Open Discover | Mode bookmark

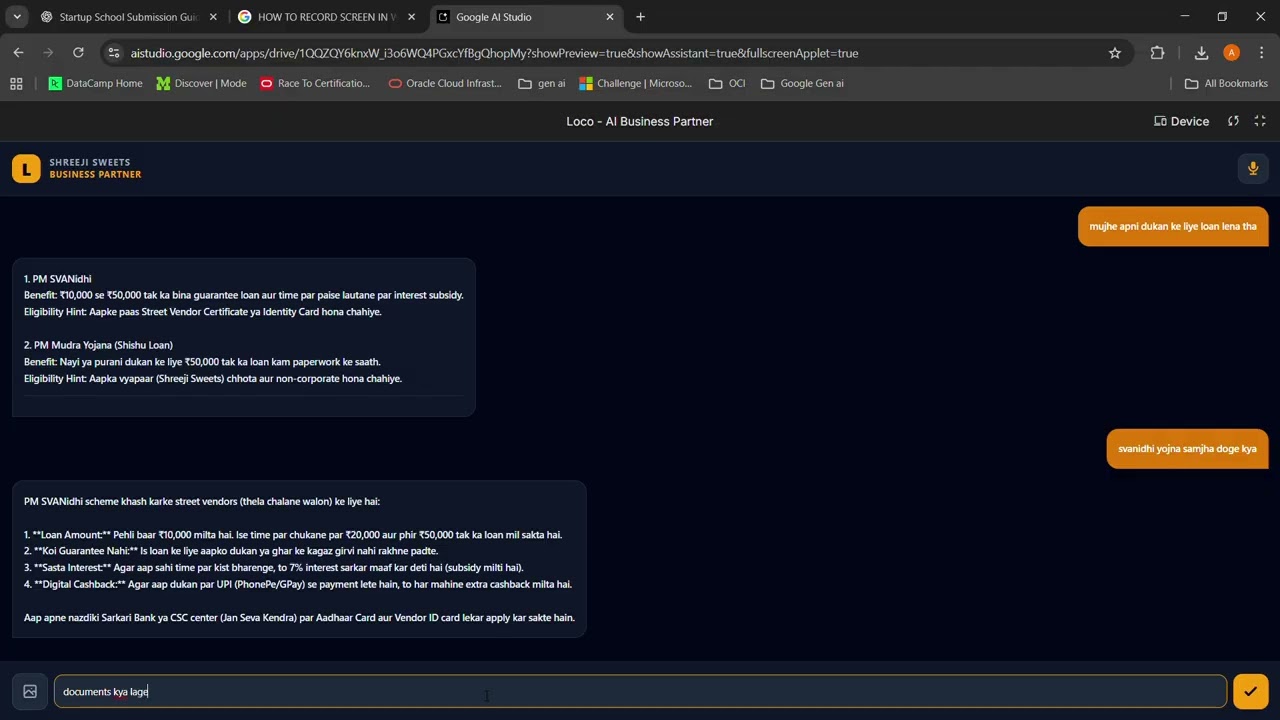click(201, 83)
